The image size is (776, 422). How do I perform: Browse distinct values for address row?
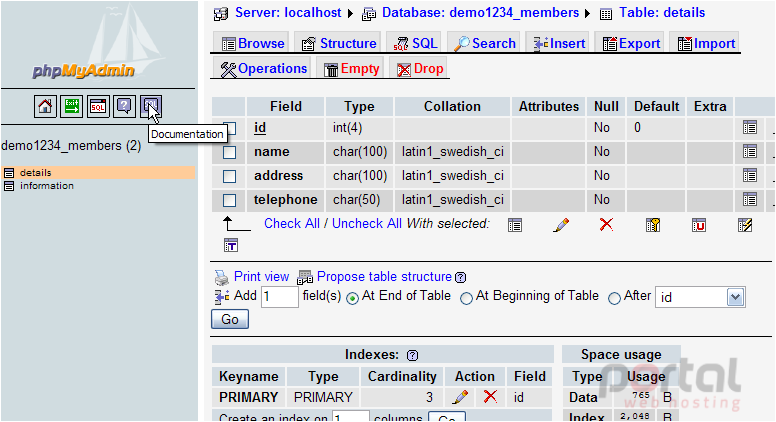[750, 175]
